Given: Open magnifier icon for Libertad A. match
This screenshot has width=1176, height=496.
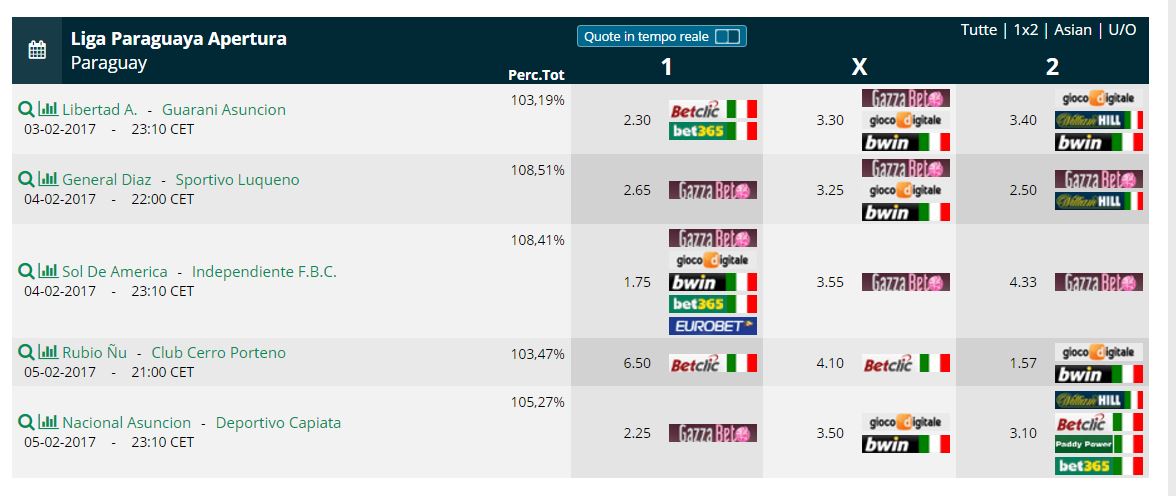Looking at the screenshot, I should pyautogui.click(x=26, y=110).
